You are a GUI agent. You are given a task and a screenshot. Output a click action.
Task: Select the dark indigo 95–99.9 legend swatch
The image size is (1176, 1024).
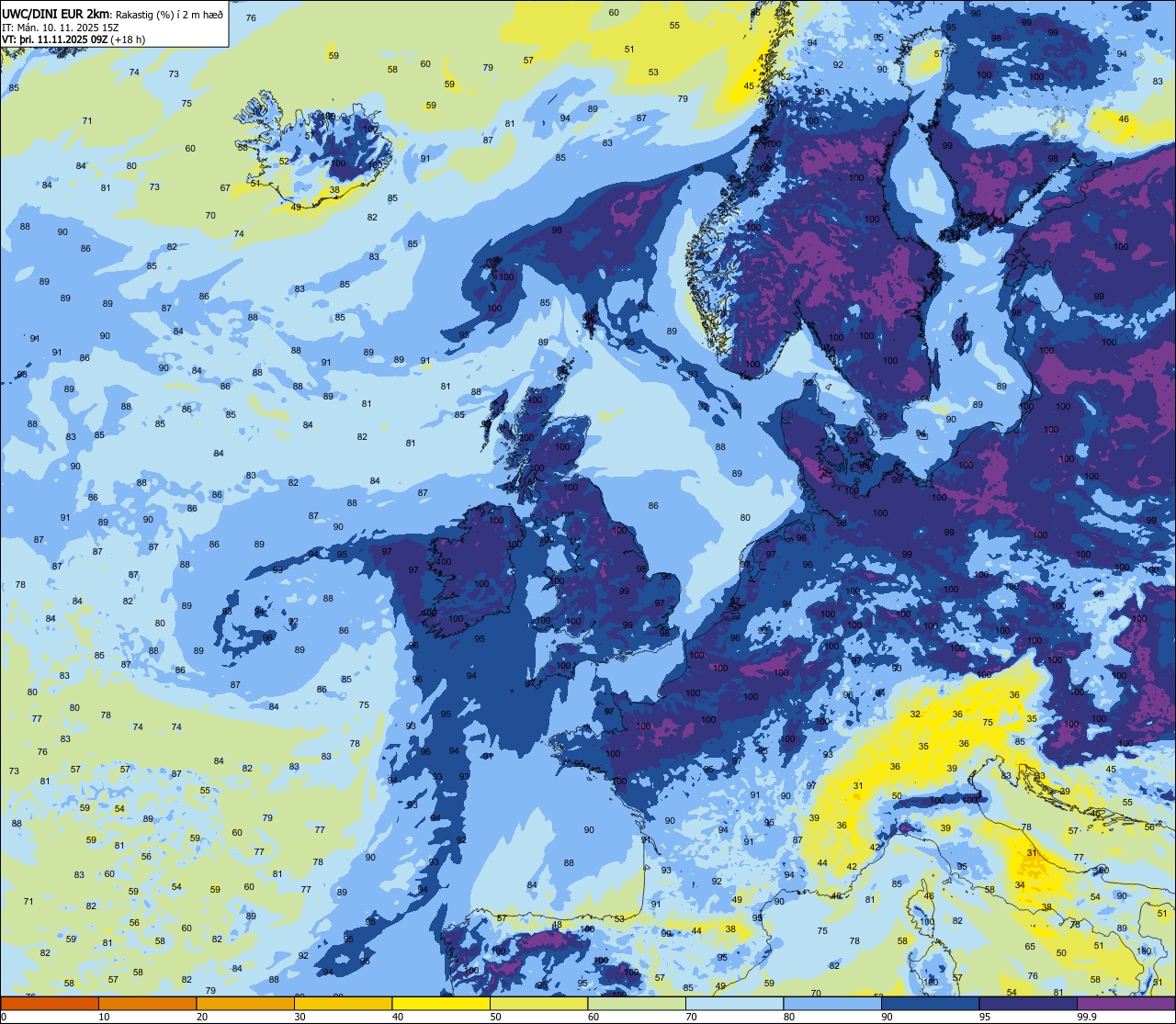pyautogui.click(x=1028, y=1003)
